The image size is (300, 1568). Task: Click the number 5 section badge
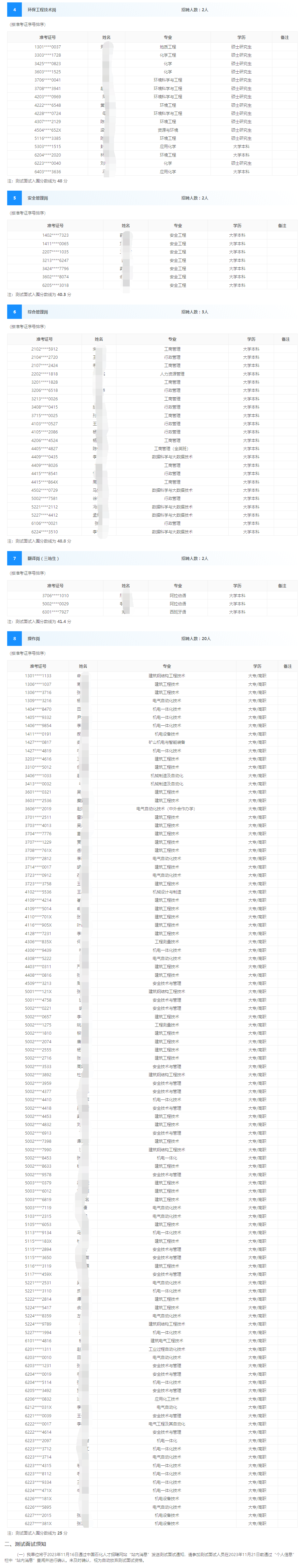pyautogui.click(x=15, y=198)
